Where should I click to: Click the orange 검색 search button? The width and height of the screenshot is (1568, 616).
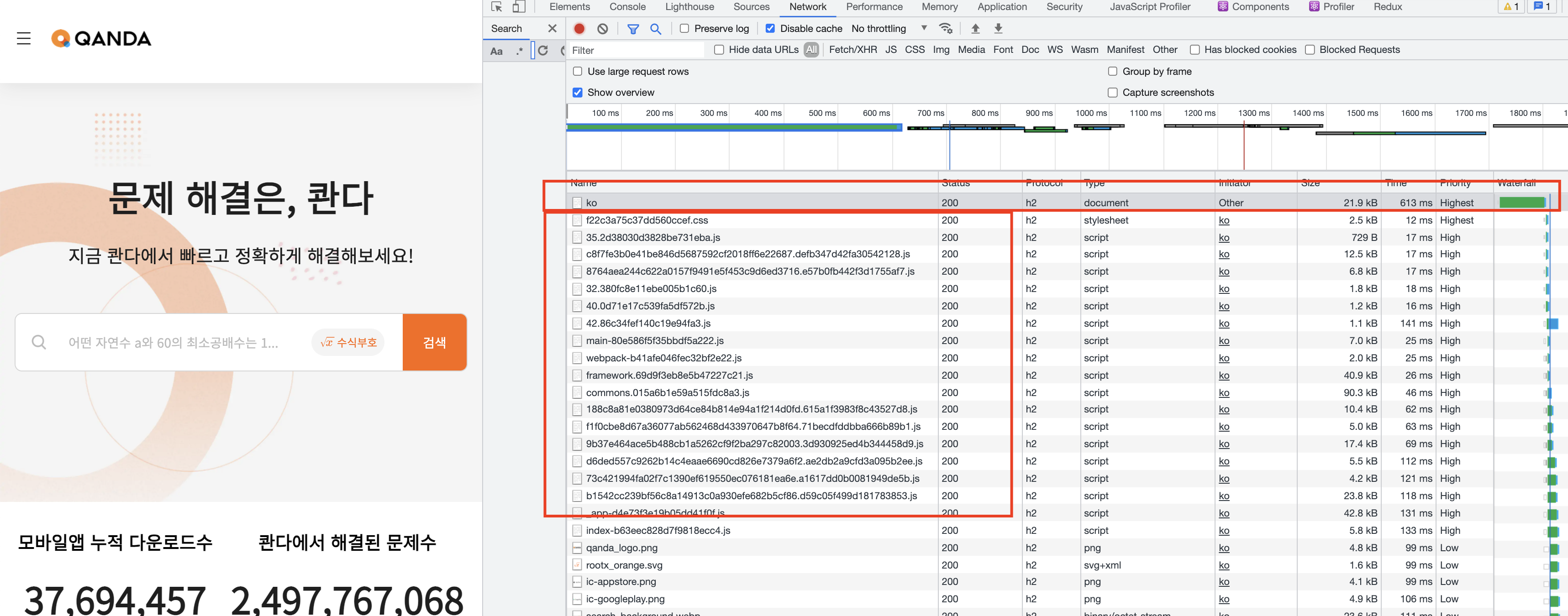click(x=435, y=342)
